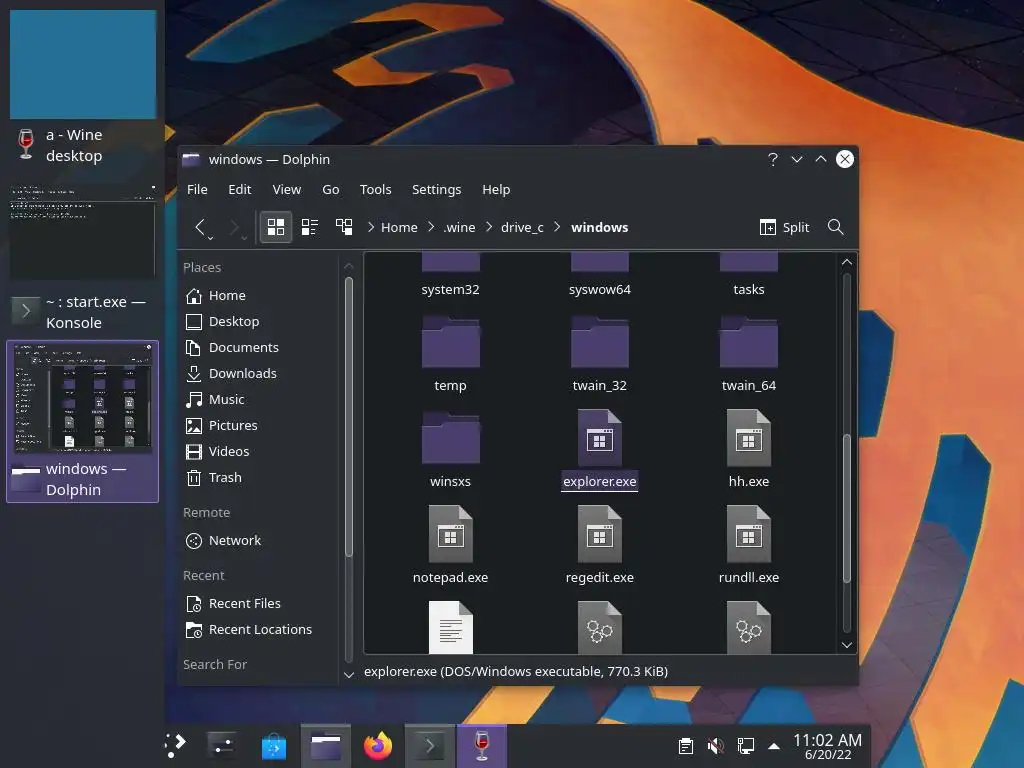The height and width of the screenshot is (768, 1024).
Task: Go back with the back arrow
Action: 201,227
